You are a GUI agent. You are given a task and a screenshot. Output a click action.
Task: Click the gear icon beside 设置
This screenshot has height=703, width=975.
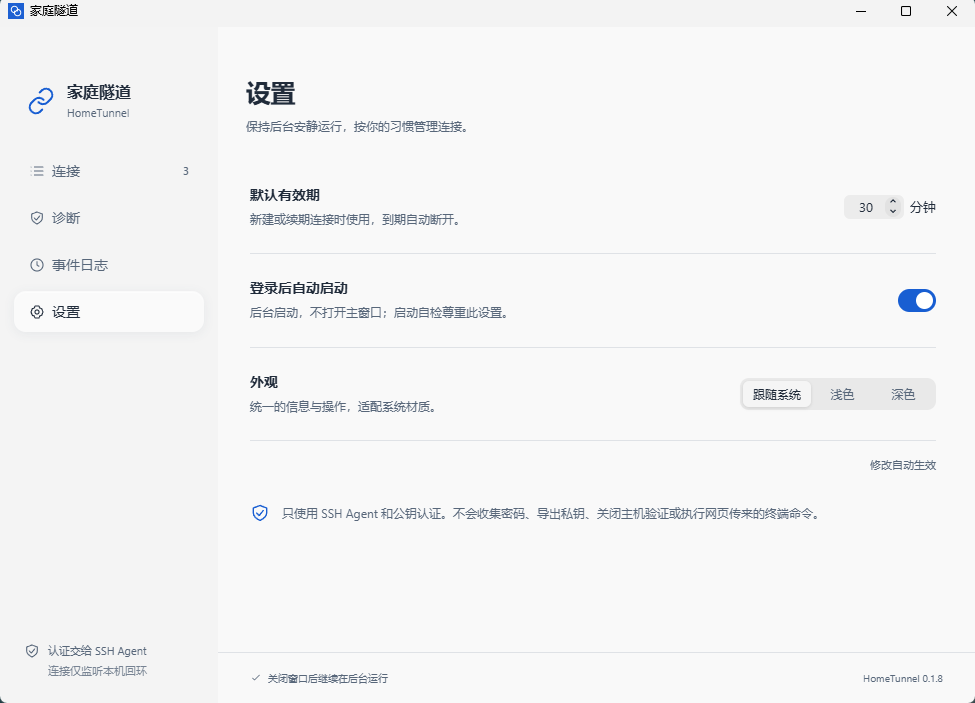37,312
